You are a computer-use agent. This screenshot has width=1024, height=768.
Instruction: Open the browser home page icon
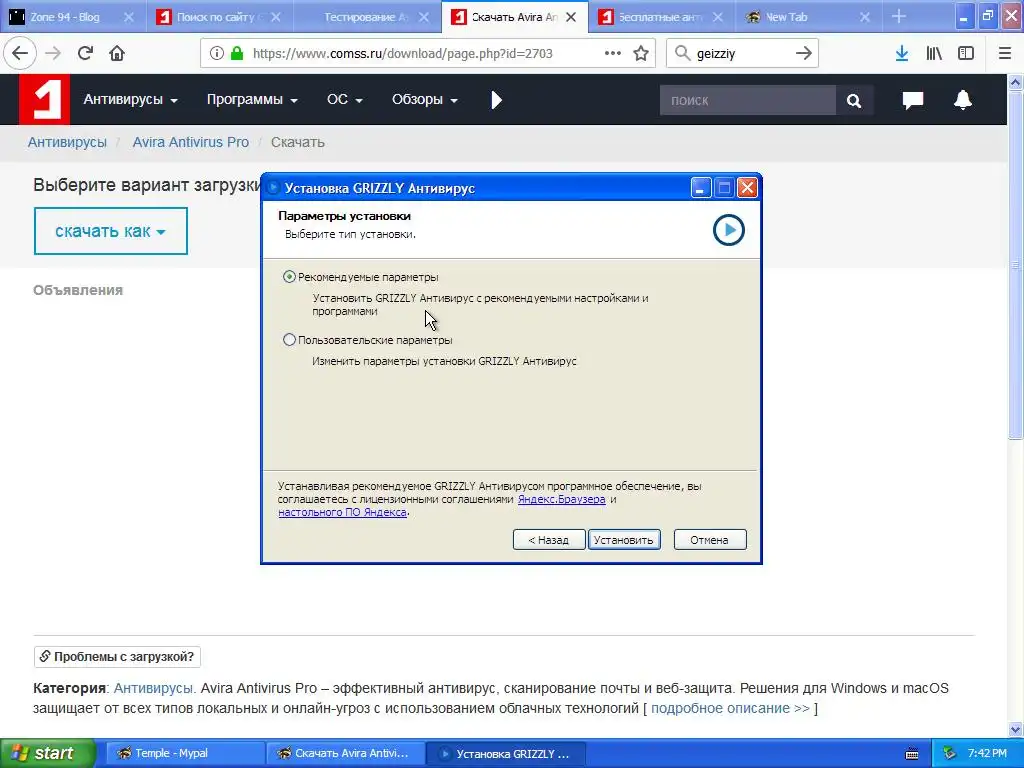click(x=117, y=53)
